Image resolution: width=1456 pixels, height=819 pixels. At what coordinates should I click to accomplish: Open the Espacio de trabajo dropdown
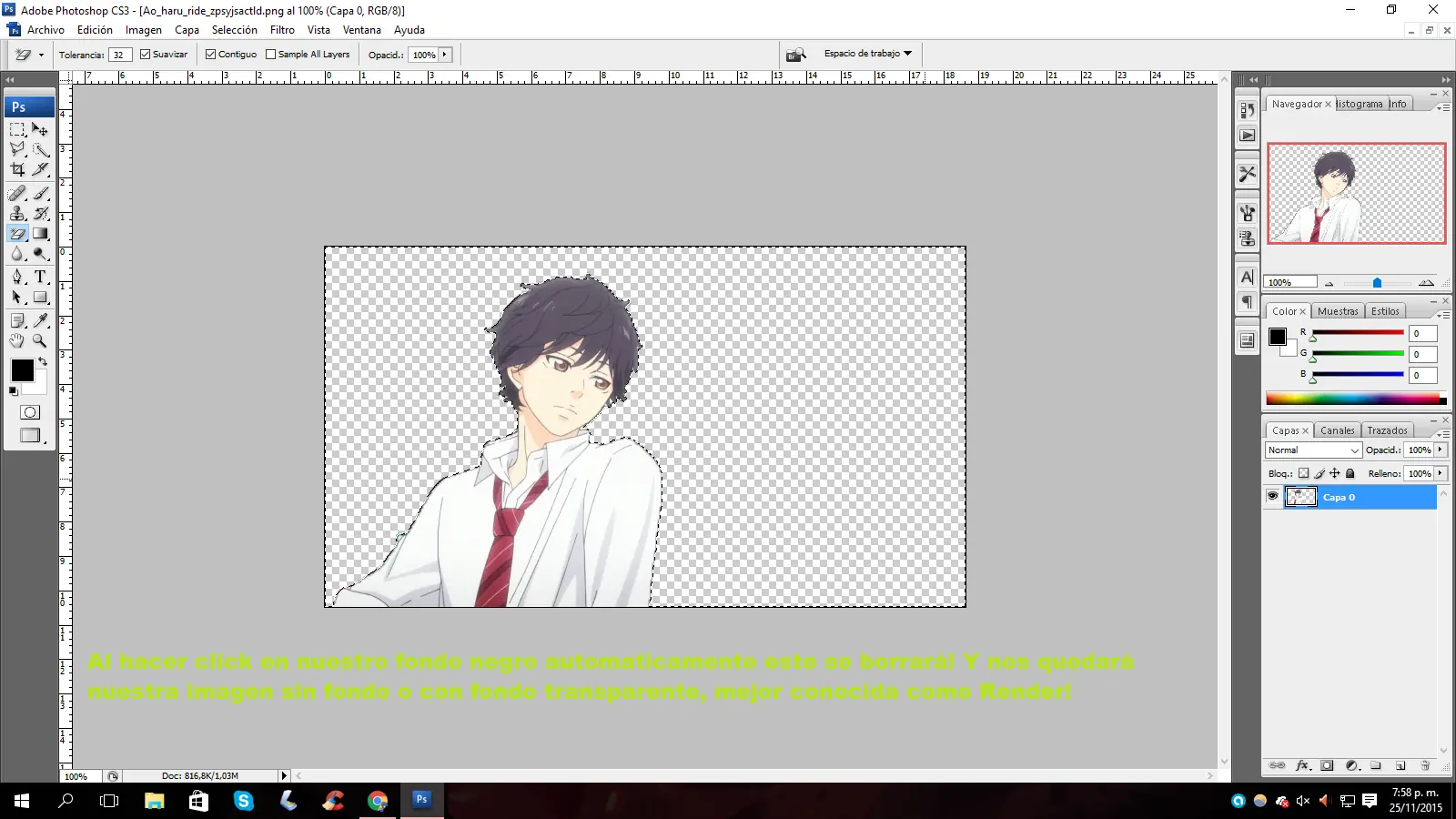click(x=867, y=54)
